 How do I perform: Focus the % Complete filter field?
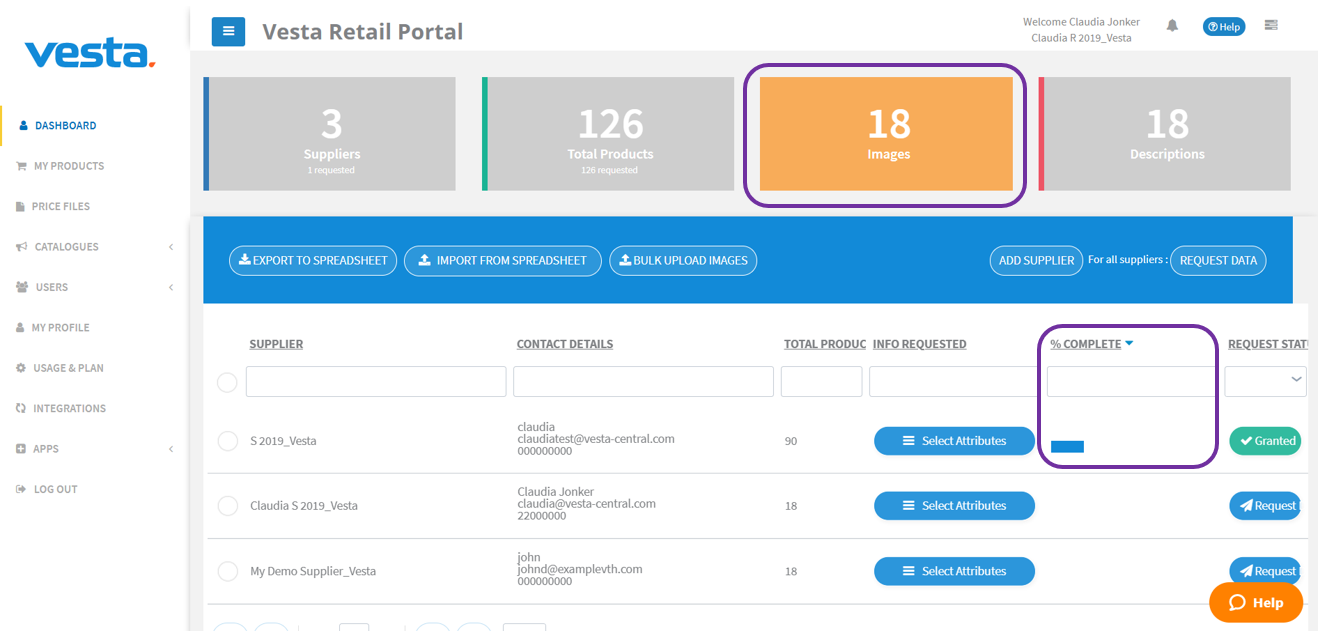point(1132,381)
